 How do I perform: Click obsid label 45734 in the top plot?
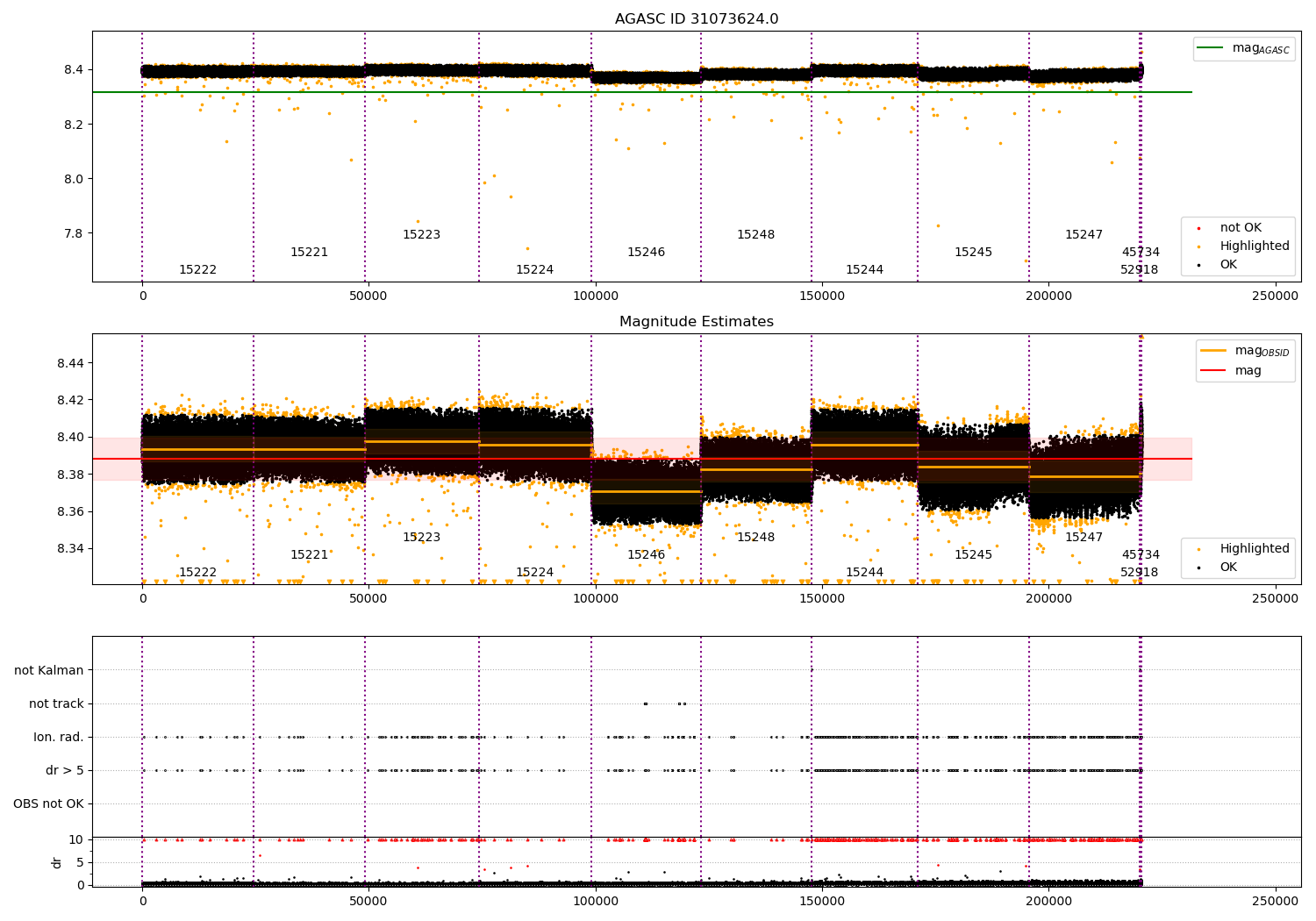1141,253
